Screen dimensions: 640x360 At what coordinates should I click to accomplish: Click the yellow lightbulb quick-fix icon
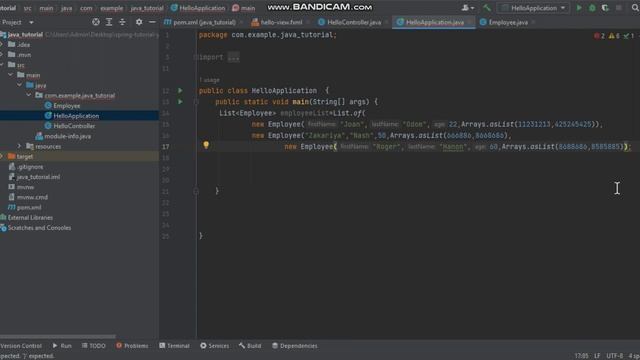tap(206, 145)
